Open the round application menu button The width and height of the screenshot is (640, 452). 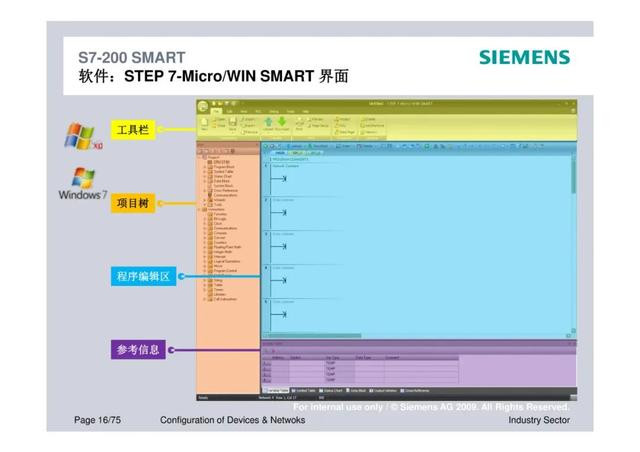(x=203, y=106)
